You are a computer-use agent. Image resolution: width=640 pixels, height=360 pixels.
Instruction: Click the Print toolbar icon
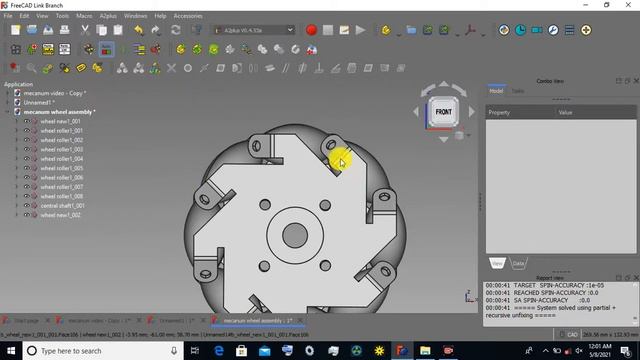click(x=64, y=30)
